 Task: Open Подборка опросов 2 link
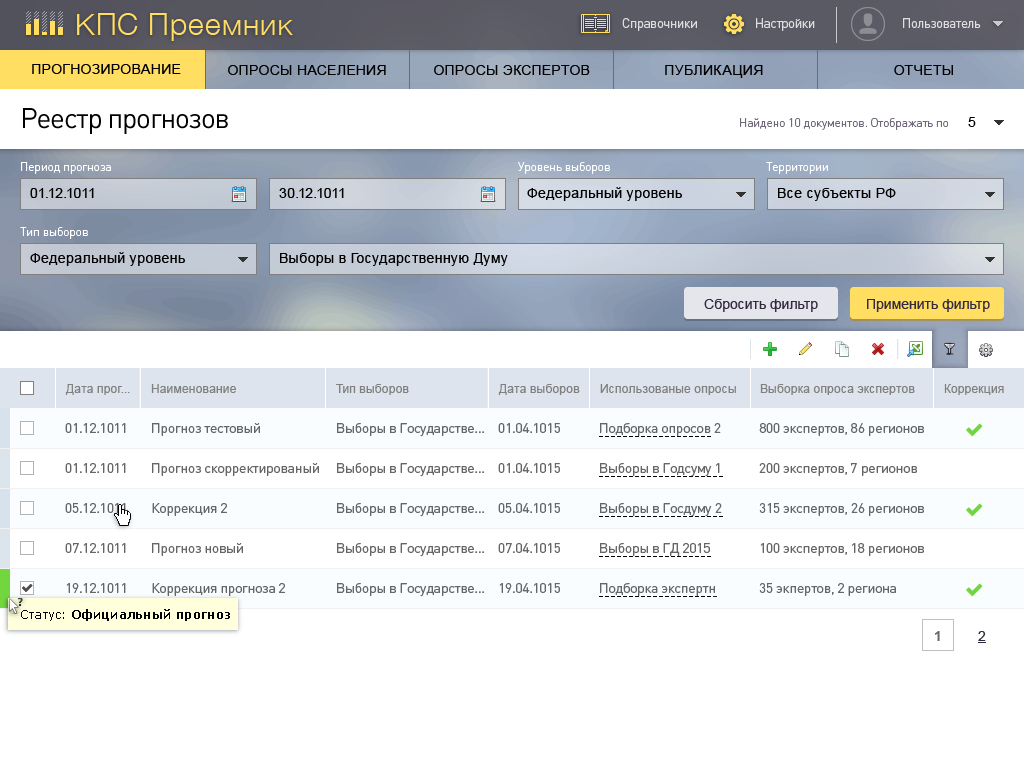(x=660, y=429)
